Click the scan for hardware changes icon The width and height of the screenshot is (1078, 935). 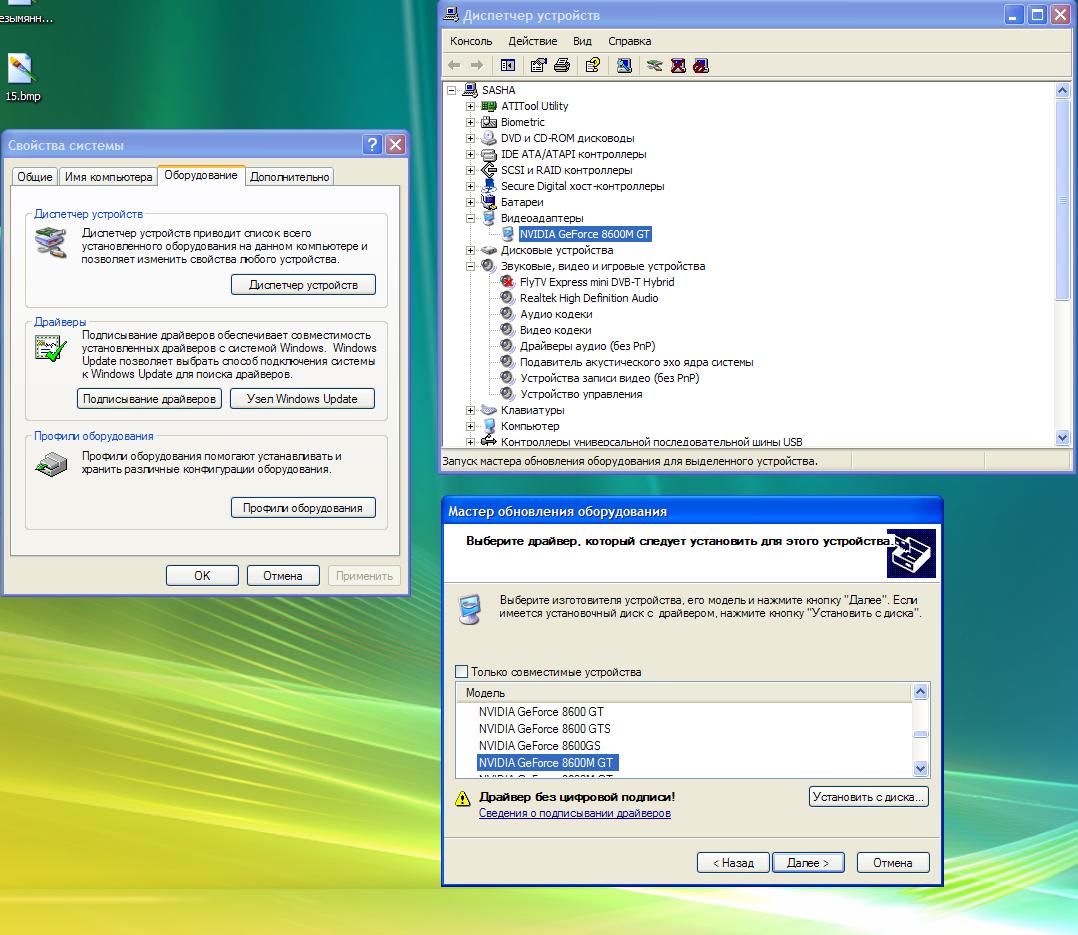624,65
